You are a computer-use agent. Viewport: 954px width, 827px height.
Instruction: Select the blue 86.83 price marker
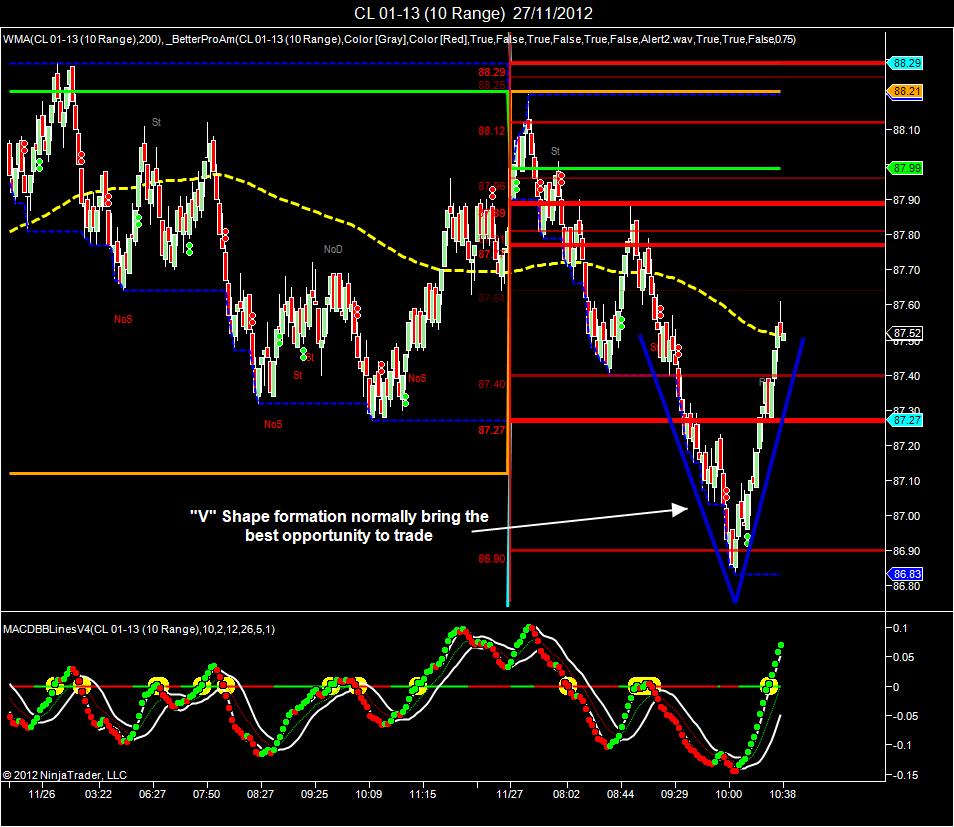[x=905, y=574]
